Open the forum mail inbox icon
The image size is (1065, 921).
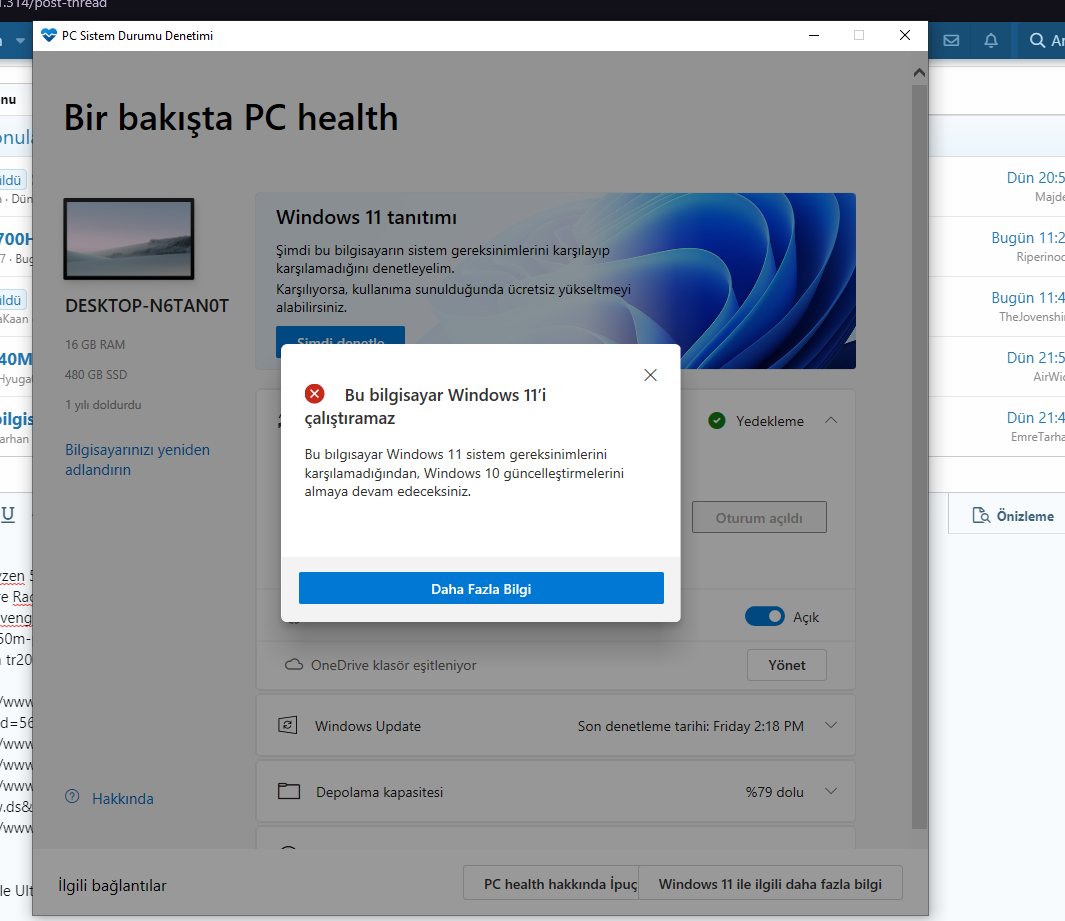click(952, 41)
